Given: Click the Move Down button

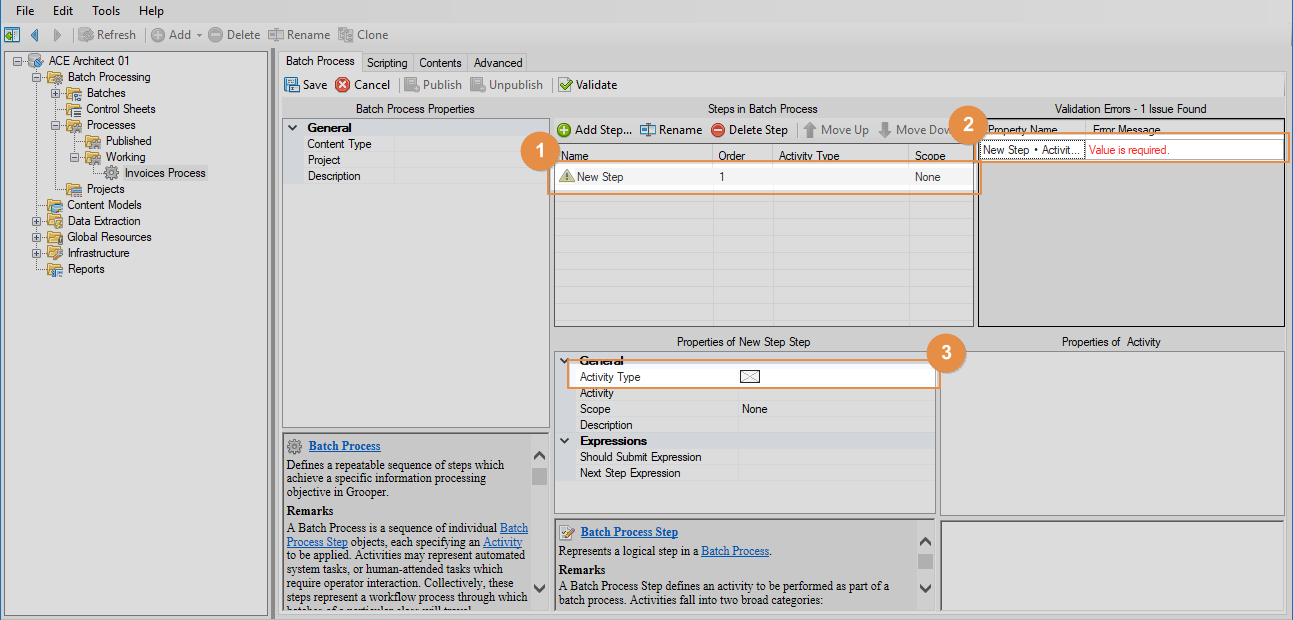Looking at the screenshot, I should [915, 130].
